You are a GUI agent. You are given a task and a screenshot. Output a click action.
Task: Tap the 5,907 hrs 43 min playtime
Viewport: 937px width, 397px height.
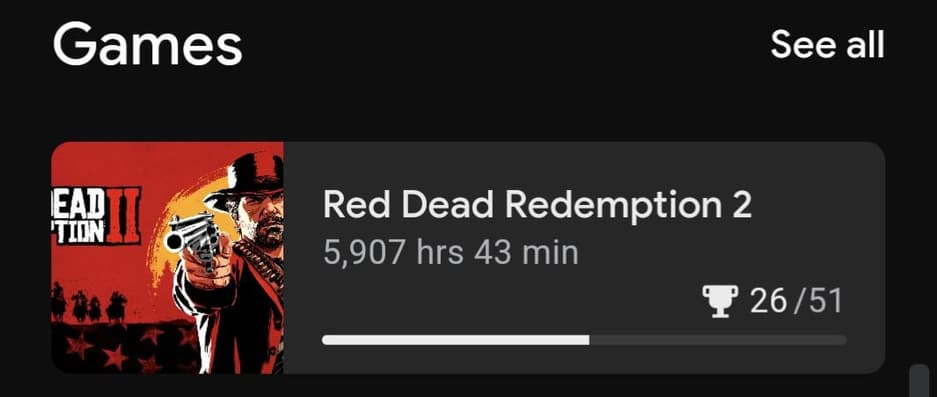click(451, 253)
